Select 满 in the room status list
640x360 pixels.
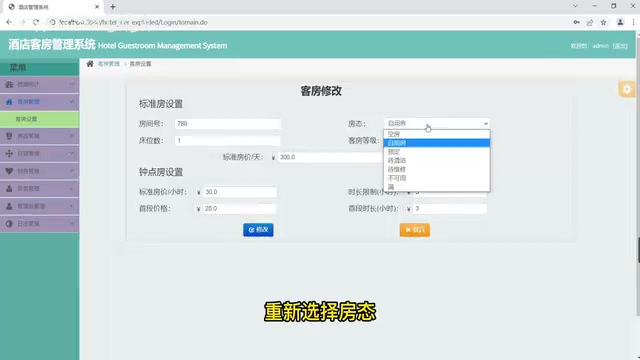[436, 187]
